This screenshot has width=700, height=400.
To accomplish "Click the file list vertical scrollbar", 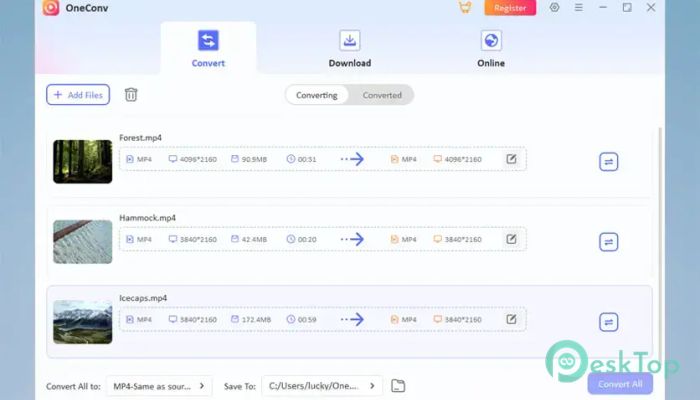I will click(x=660, y=241).
